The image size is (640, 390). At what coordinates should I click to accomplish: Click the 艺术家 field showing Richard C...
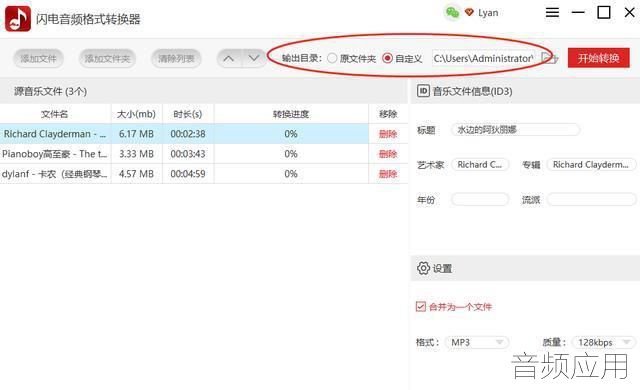point(480,164)
